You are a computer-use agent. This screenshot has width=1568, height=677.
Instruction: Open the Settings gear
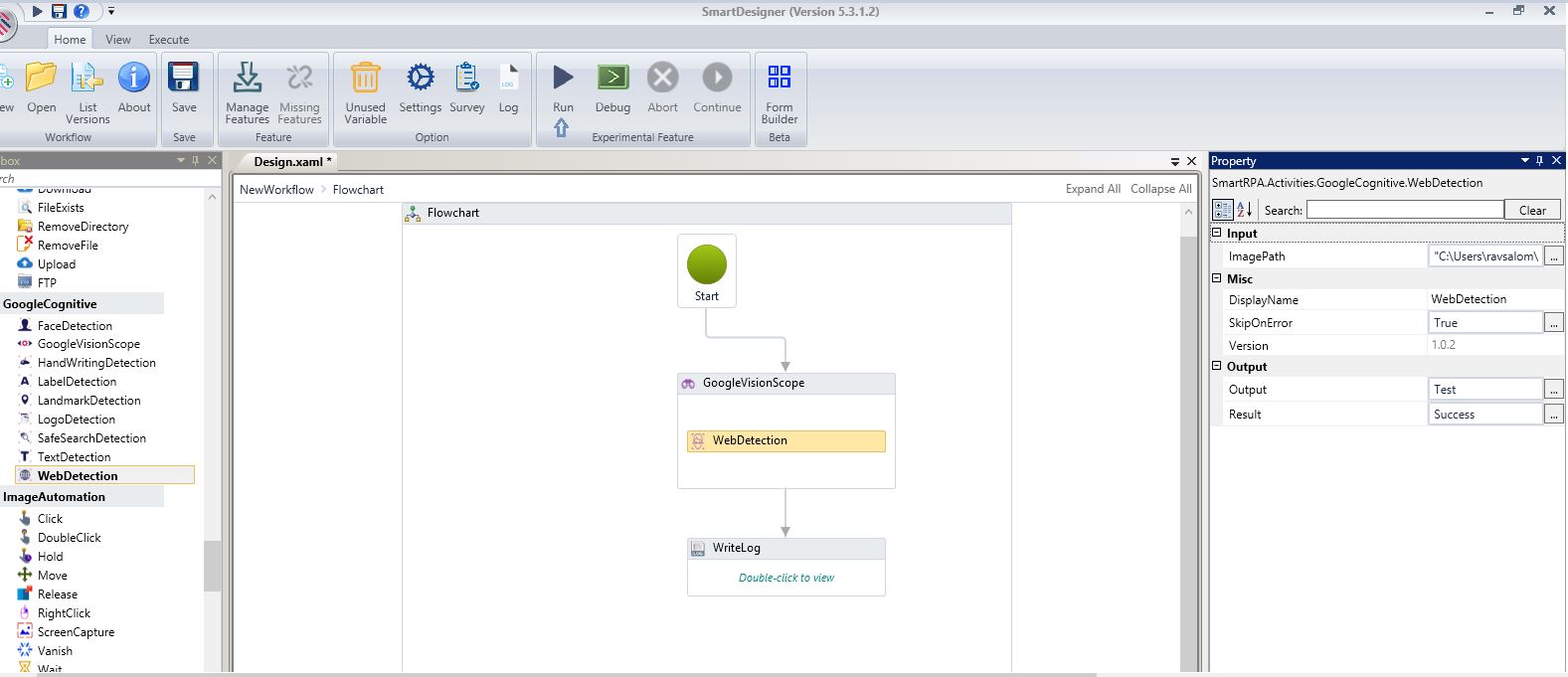pos(420,78)
